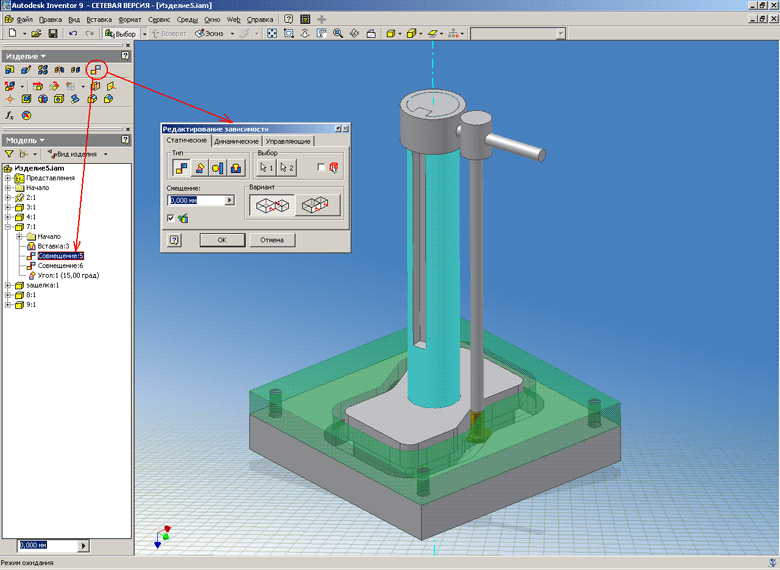Open Parameters with the fx icon
The width and height of the screenshot is (780, 570).
coord(9,115)
